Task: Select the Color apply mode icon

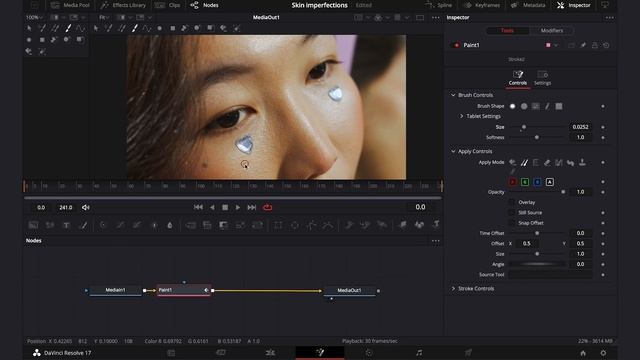Action: (512, 163)
